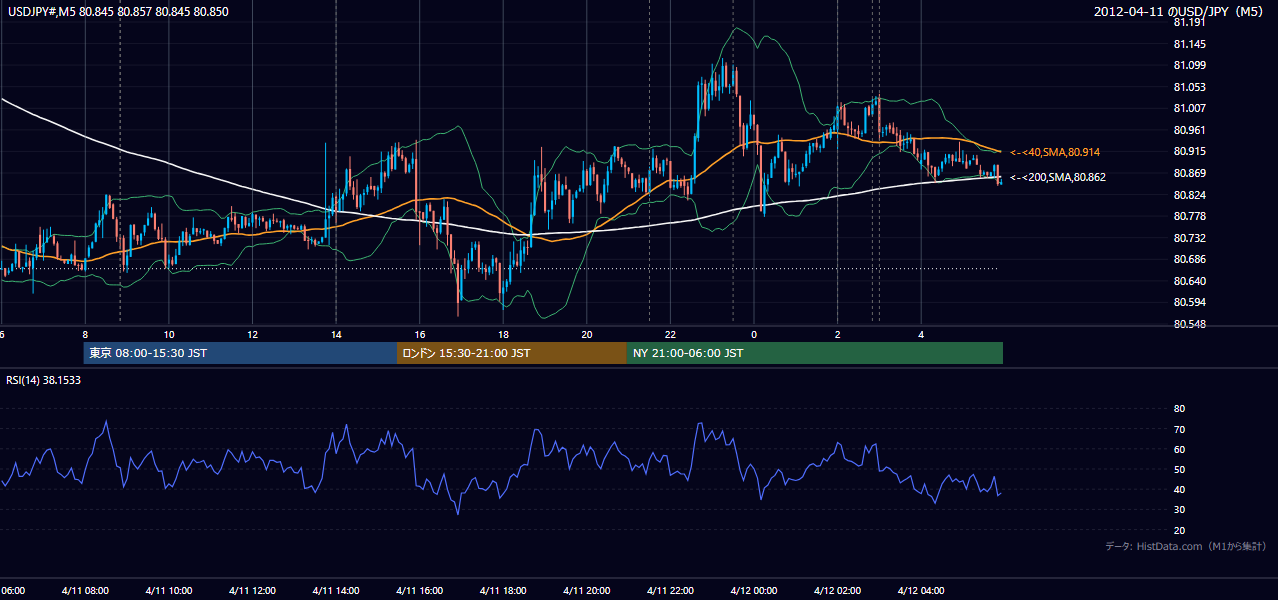
Task: Select the London 15:30-21:00 JST session bar
Action: [x=512, y=353]
